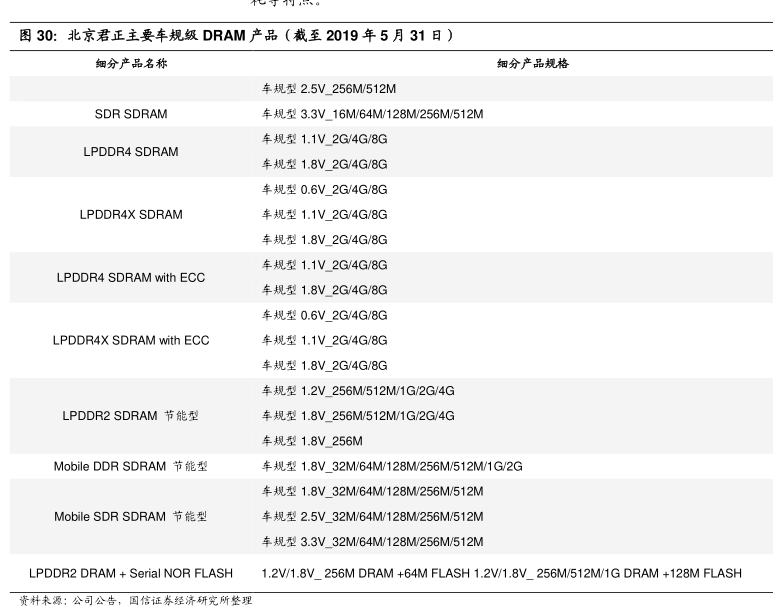Click the SDR SDRAM product name cell

(131, 114)
